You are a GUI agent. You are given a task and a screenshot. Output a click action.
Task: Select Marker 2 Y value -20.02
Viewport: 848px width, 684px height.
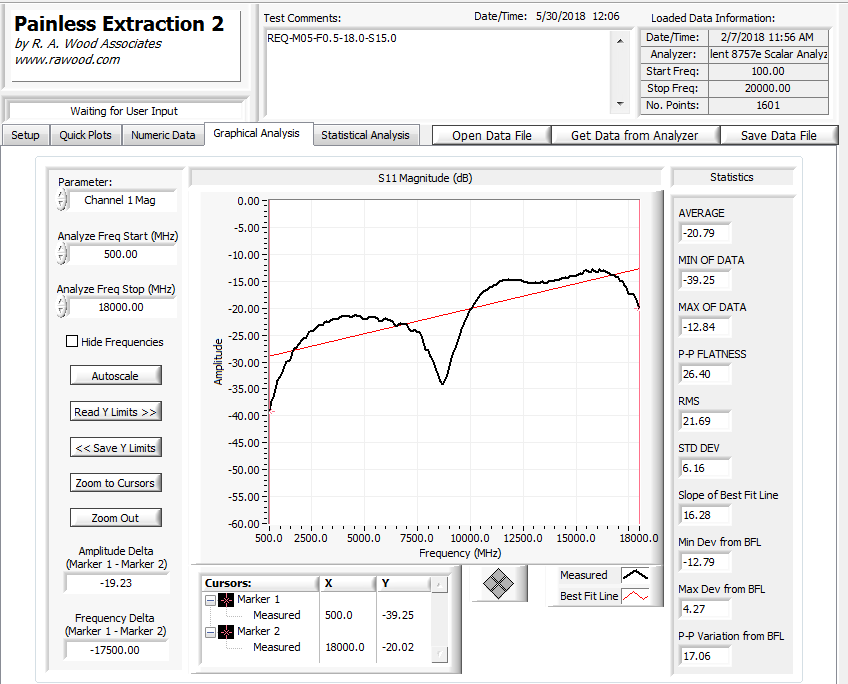(398, 647)
